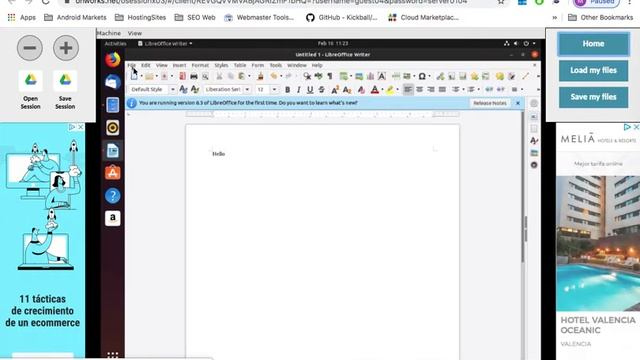Expand the Default Style paragraph style dropdown
The image size is (640, 360).
(173, 89)
